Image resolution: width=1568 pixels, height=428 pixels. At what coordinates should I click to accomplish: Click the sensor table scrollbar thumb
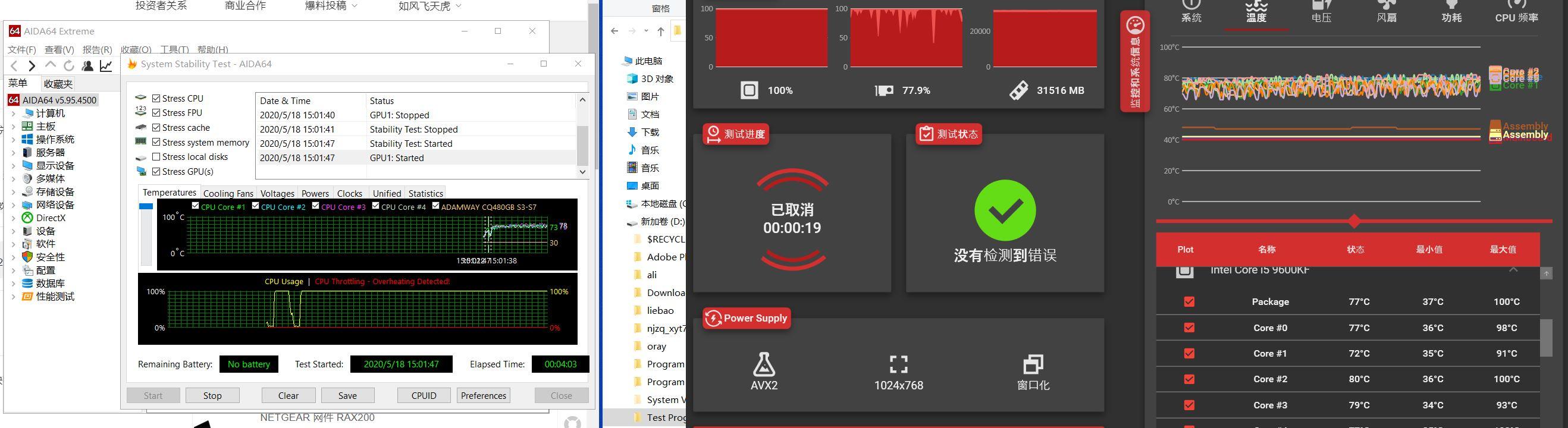(x=1546, y=338)
